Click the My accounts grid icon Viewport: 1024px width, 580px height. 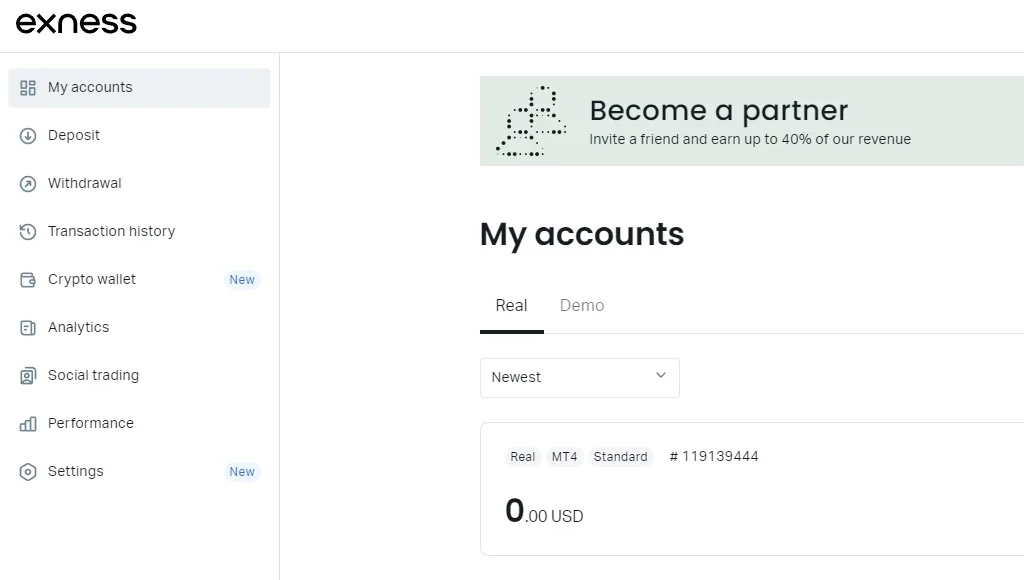[x=28, y=88]
